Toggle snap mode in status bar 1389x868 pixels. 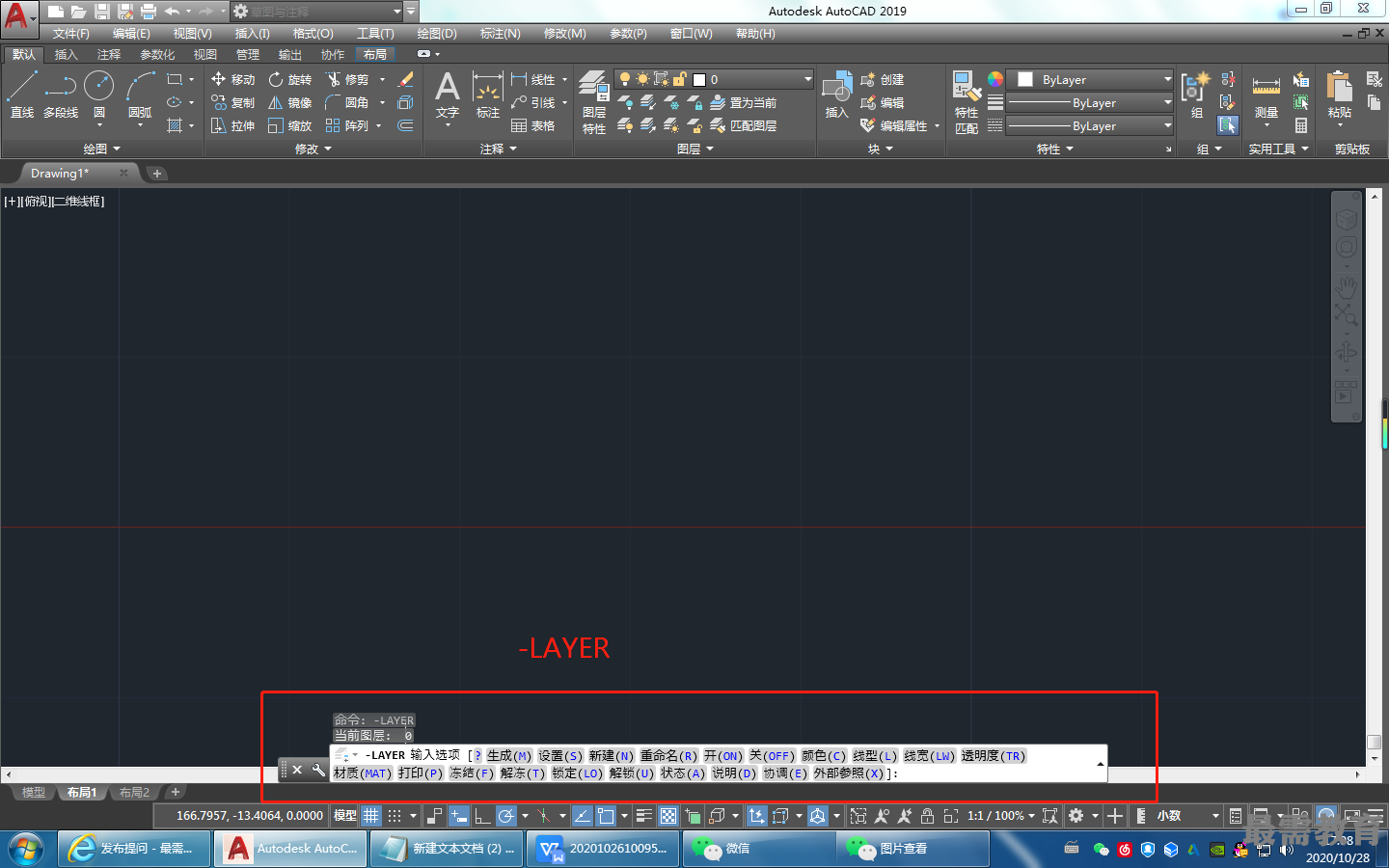click(x=395, y=816)
